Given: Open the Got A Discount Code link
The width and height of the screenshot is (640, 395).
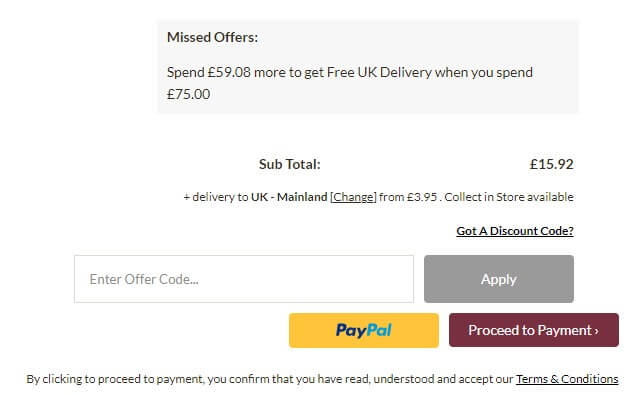Looking at the screenshot, I should [515, 231].
